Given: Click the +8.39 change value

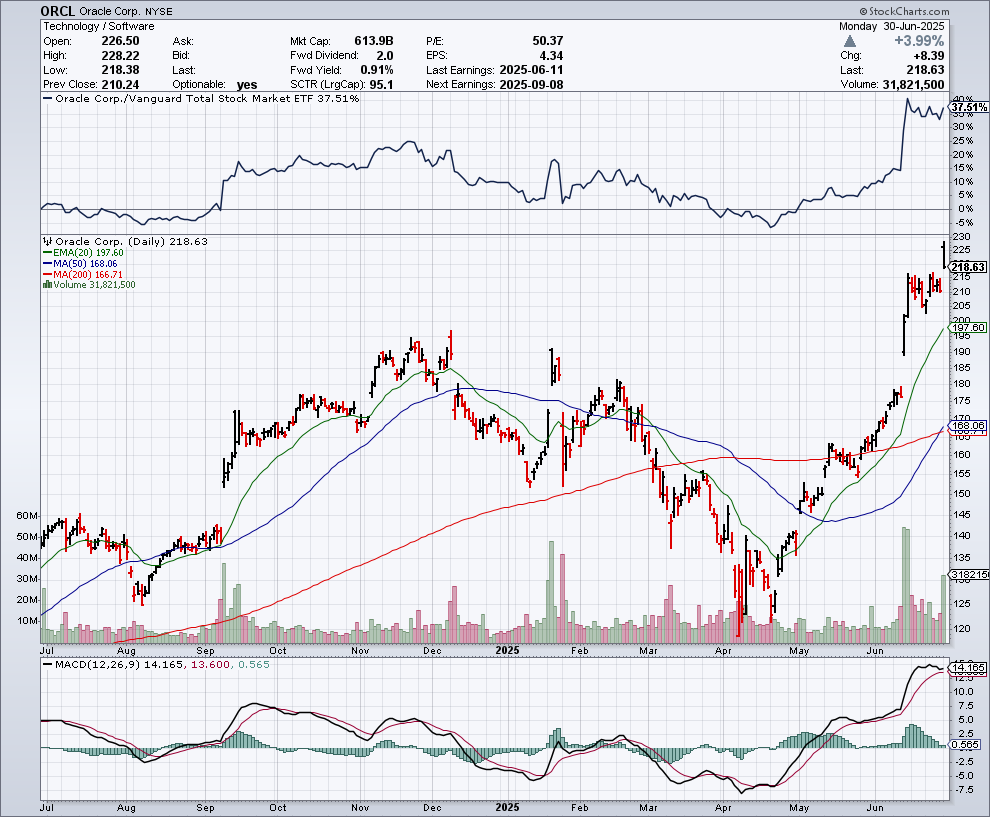Looking at the screenshot, I should 929,56.
